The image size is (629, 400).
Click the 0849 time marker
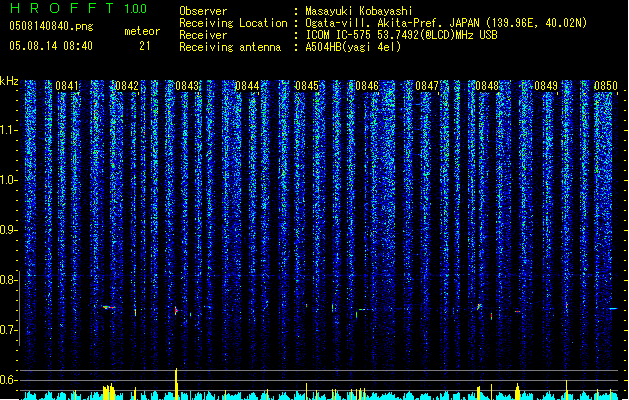pos(546,86)
